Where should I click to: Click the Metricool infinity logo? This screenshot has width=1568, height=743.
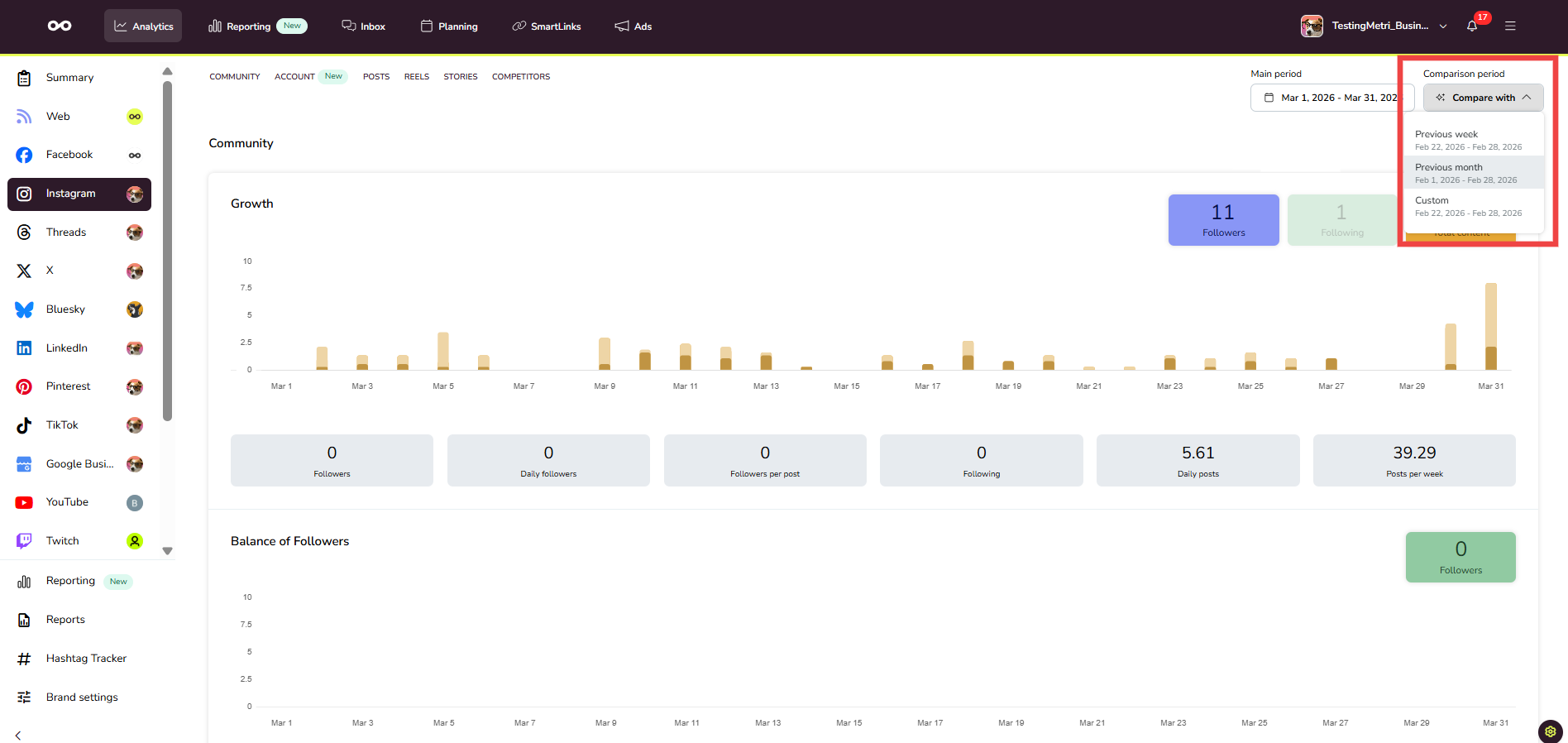60,26
